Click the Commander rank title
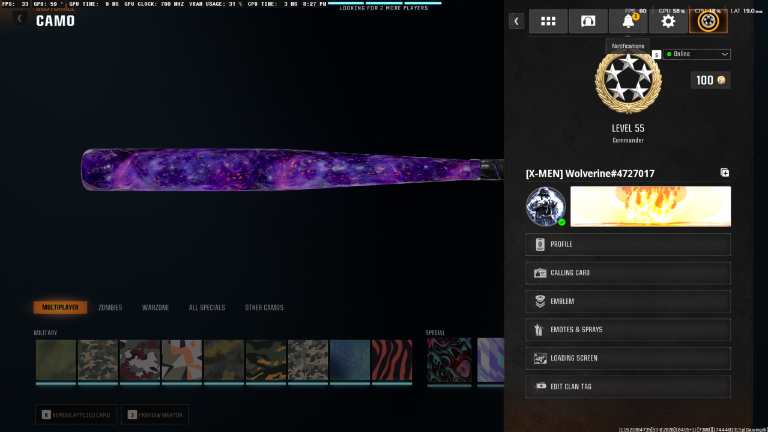Image resolution: width=768 pixels, height=432 pixels. 628,141
